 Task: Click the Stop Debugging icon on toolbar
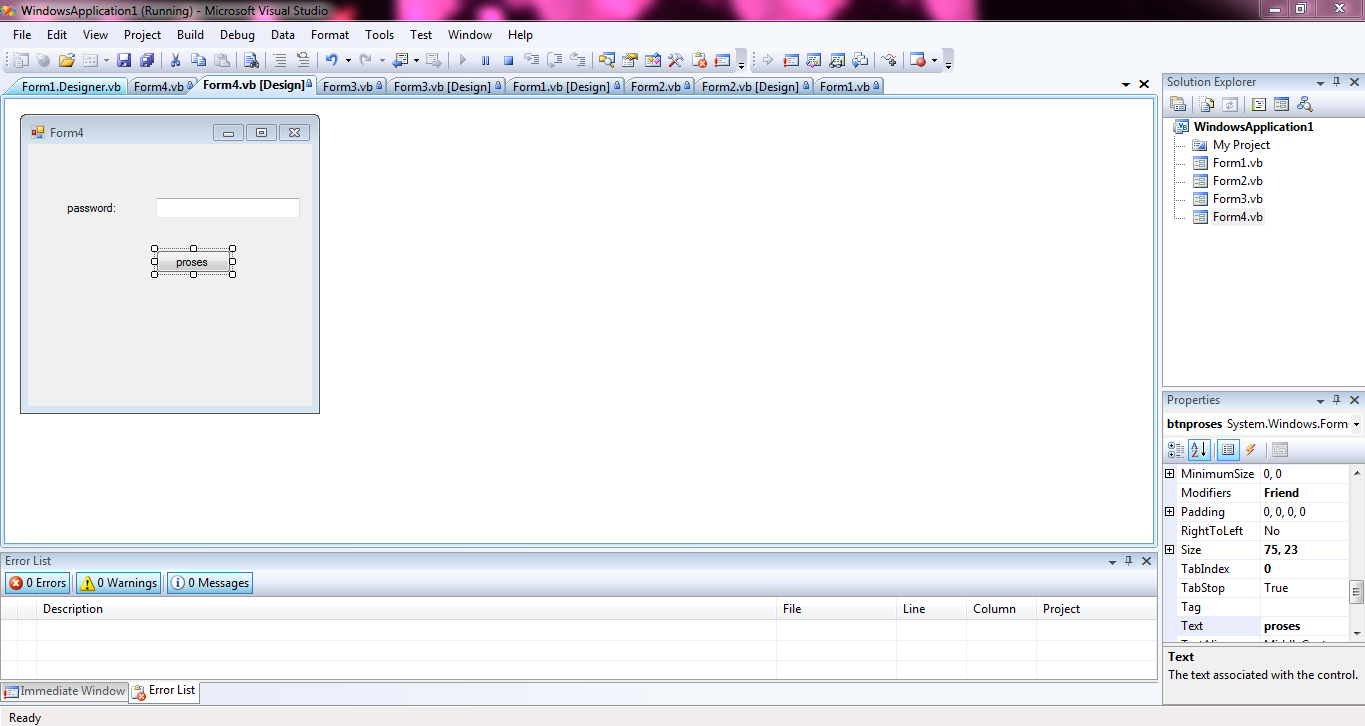coord(507,59)
